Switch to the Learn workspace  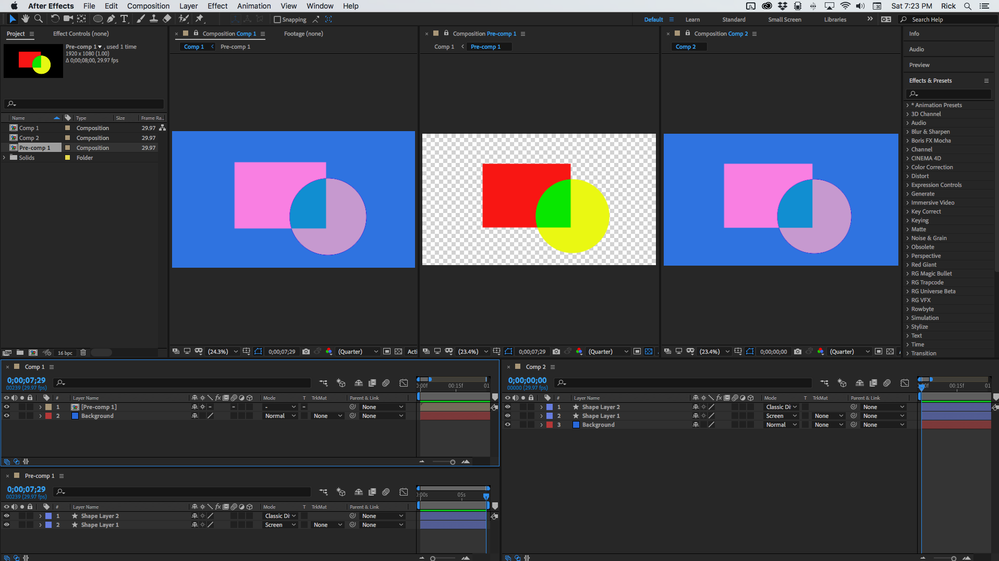(692, 19)
